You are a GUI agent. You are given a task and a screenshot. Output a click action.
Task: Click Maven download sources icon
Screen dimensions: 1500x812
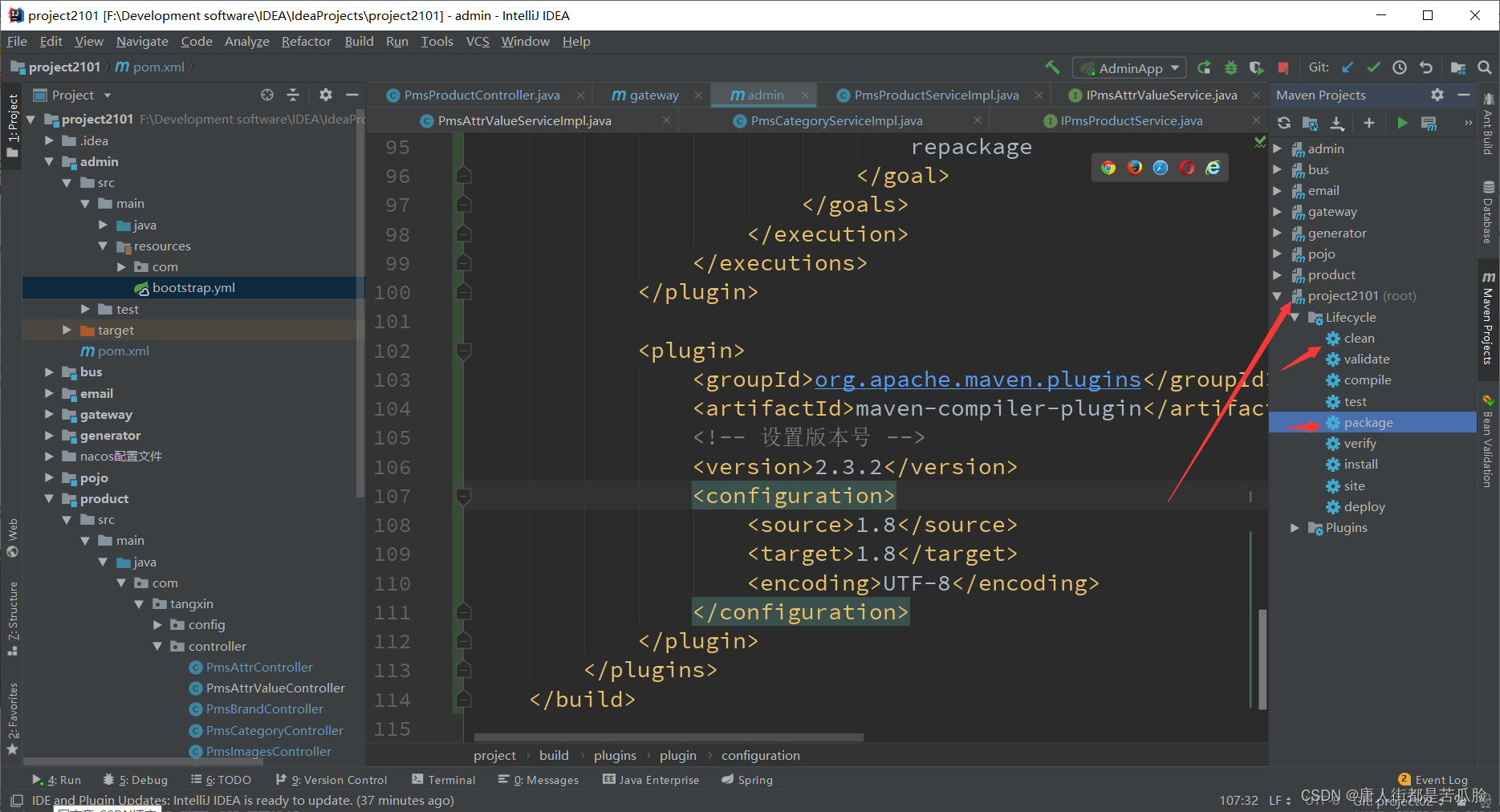1337,123
